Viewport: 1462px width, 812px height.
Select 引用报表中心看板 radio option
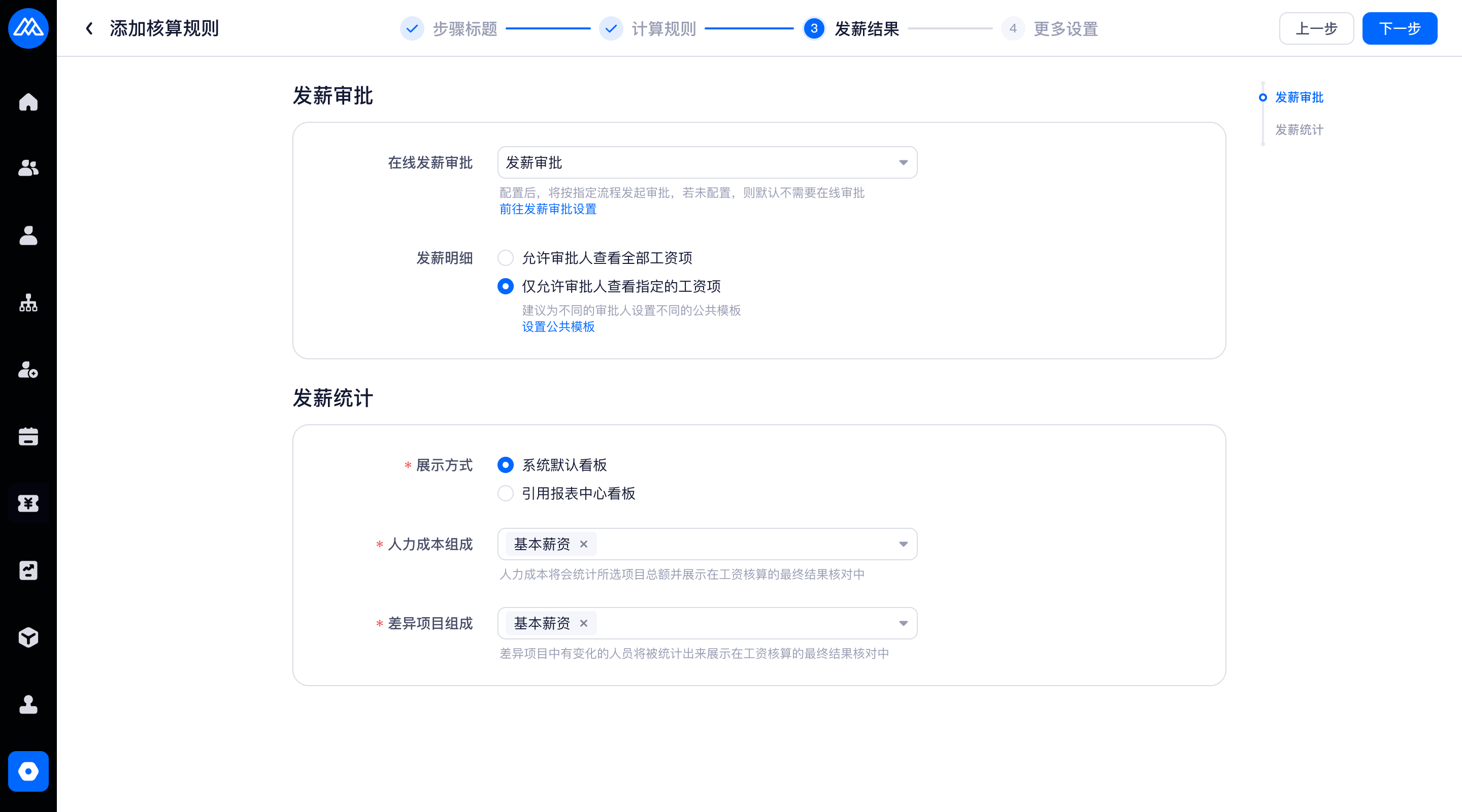pos(505,493)
